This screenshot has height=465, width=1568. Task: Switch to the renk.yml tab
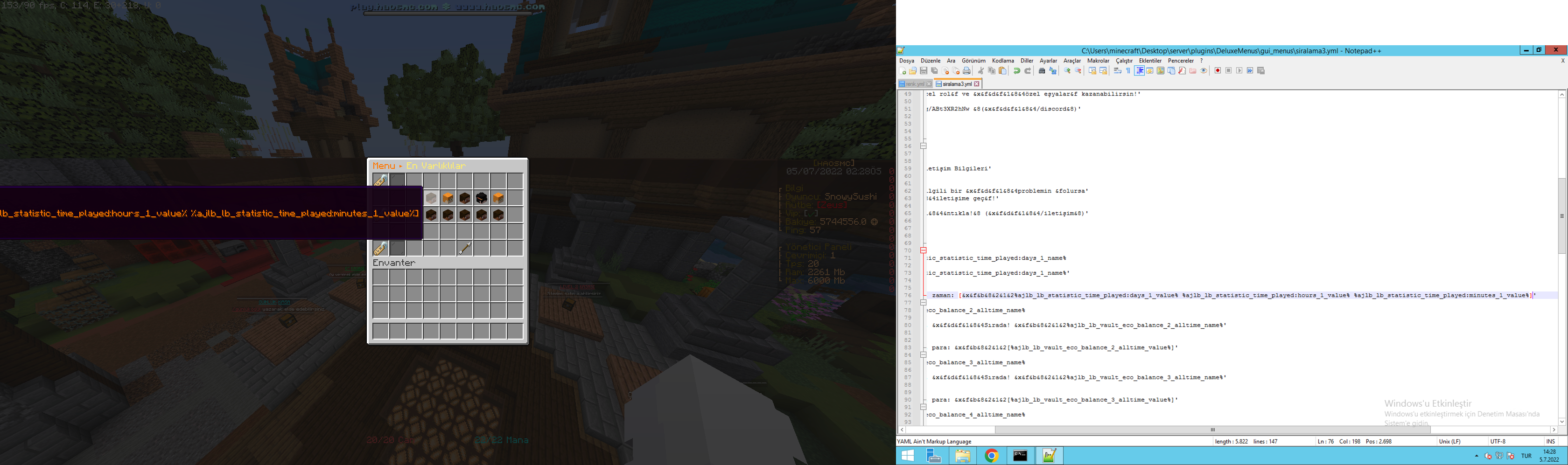[x=915, y=84]
